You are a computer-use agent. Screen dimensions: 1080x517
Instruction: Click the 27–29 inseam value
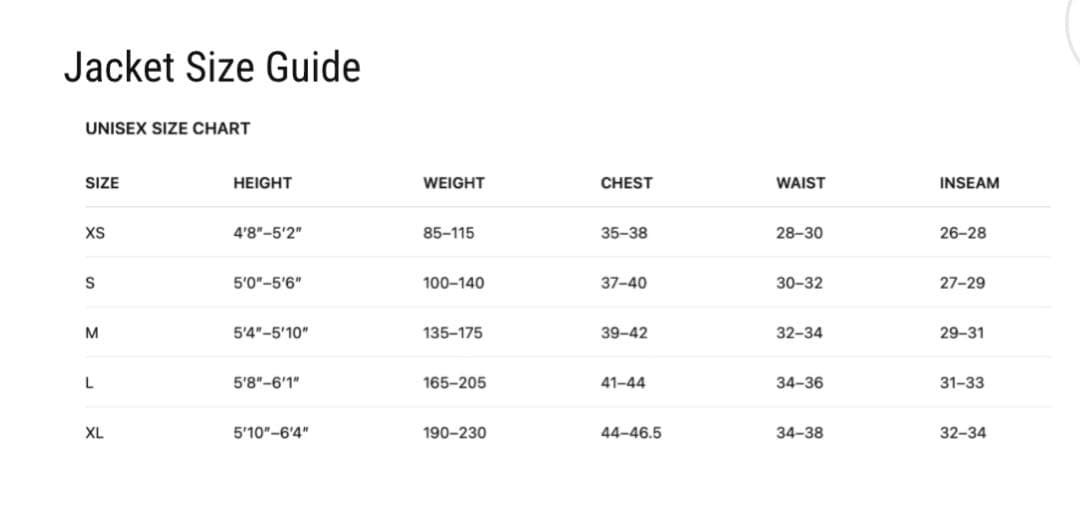coord(962,283)
